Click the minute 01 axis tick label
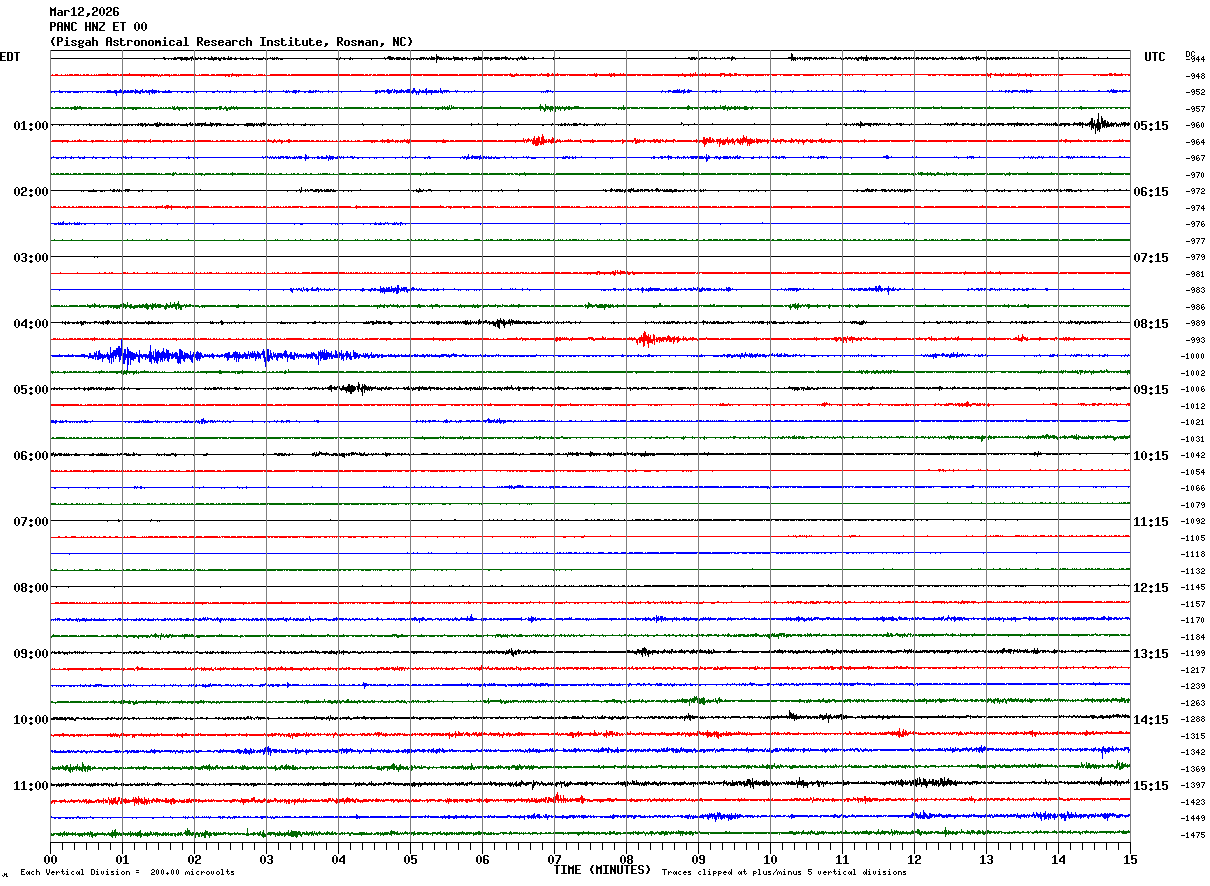This screenshot has width=1210, height=886. [122, 860]
